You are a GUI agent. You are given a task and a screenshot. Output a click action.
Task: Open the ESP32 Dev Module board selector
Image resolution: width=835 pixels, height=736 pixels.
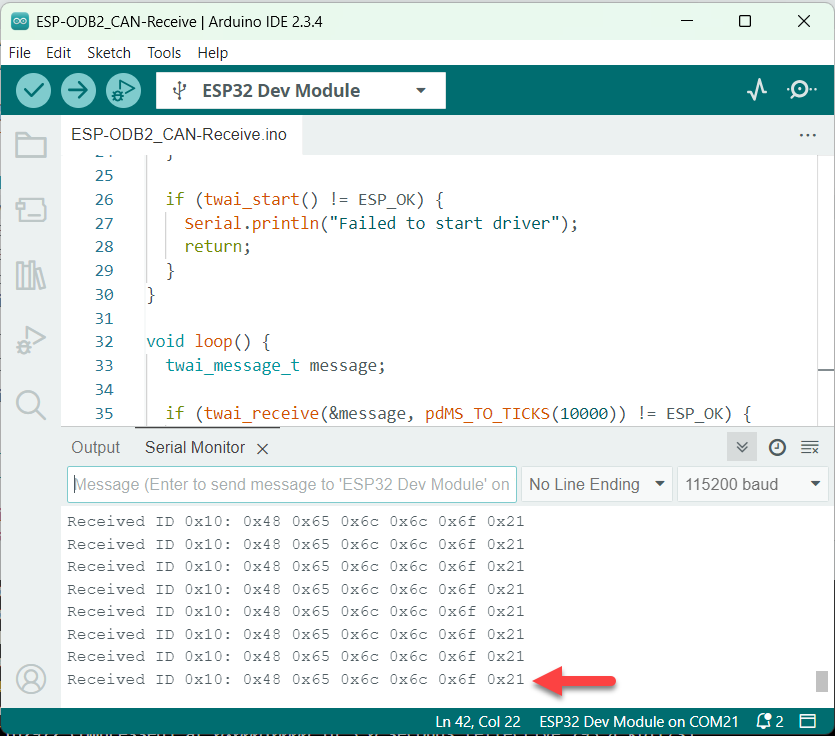click(301, 91)
